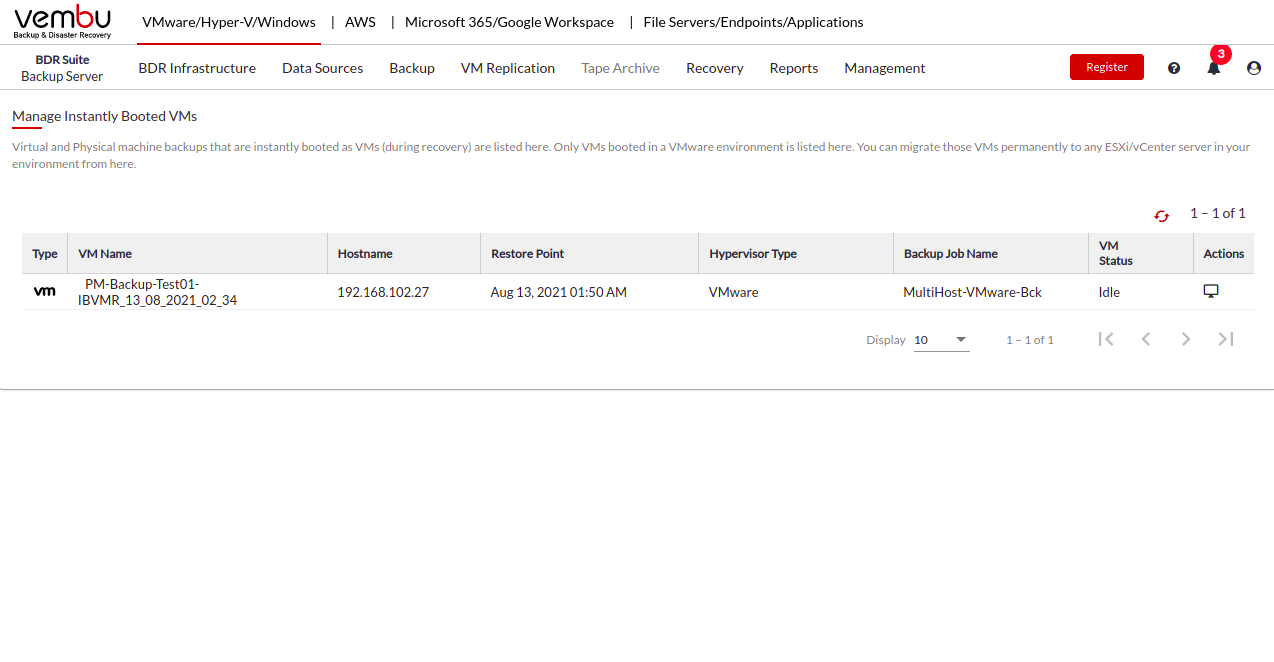The image size is (1274, 662).
Task: Go to the previous page arrow
Action: pos(1146,339)
